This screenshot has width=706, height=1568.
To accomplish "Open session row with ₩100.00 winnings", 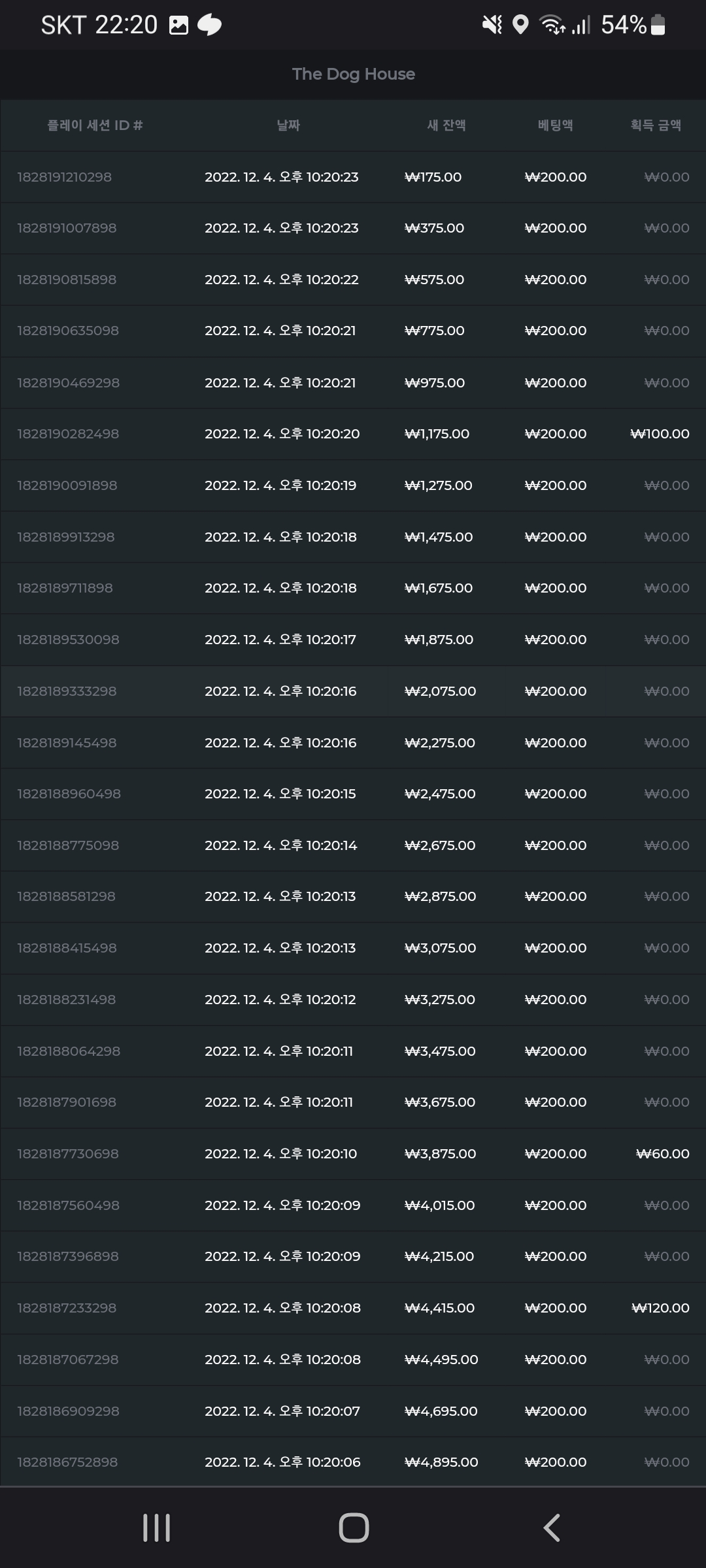I will (353, 434).
